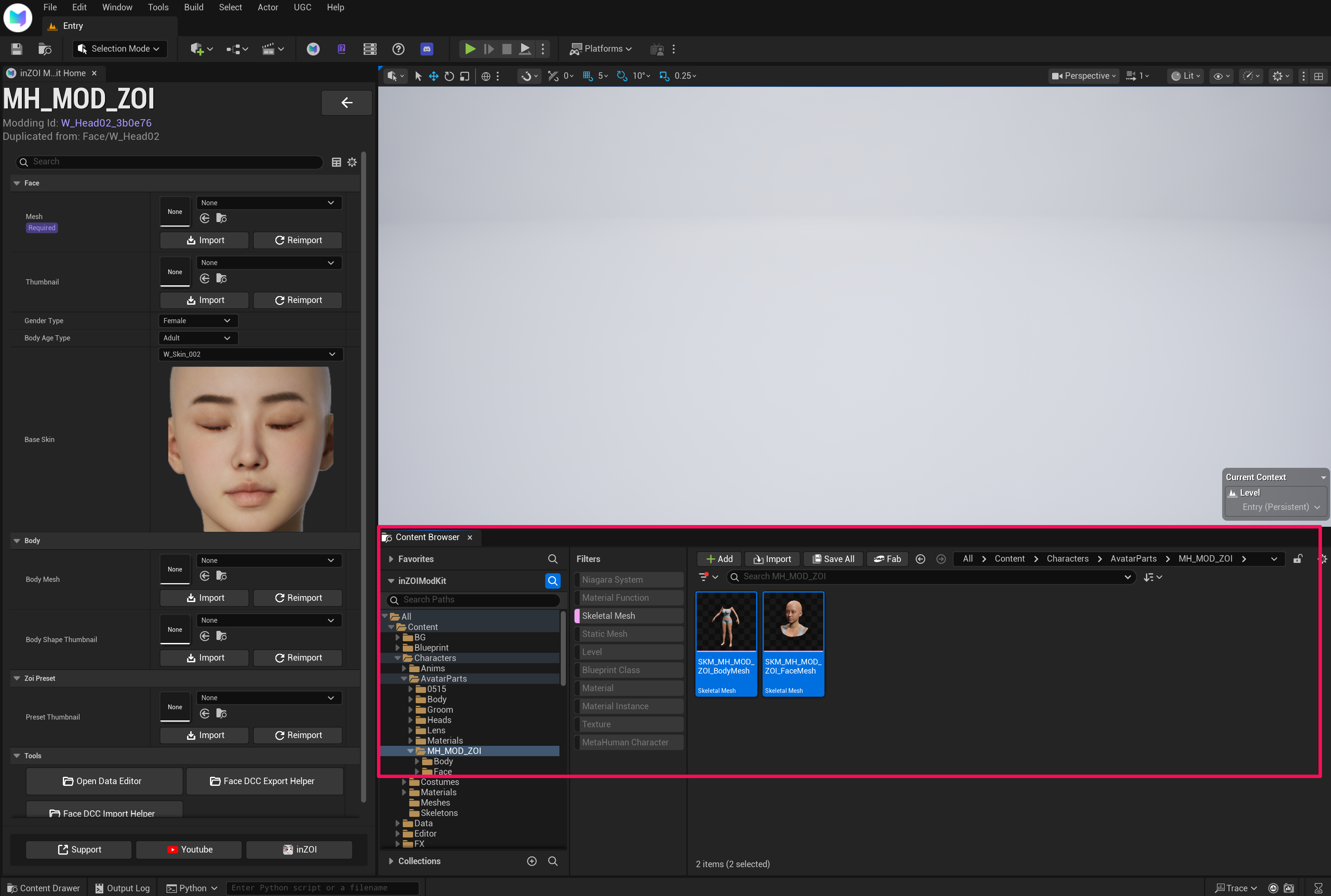Click the Search MH_MOD_ZOI input field
This screenshot has height=896, width=1331.
pyautogui.click(x=930, y=577)
